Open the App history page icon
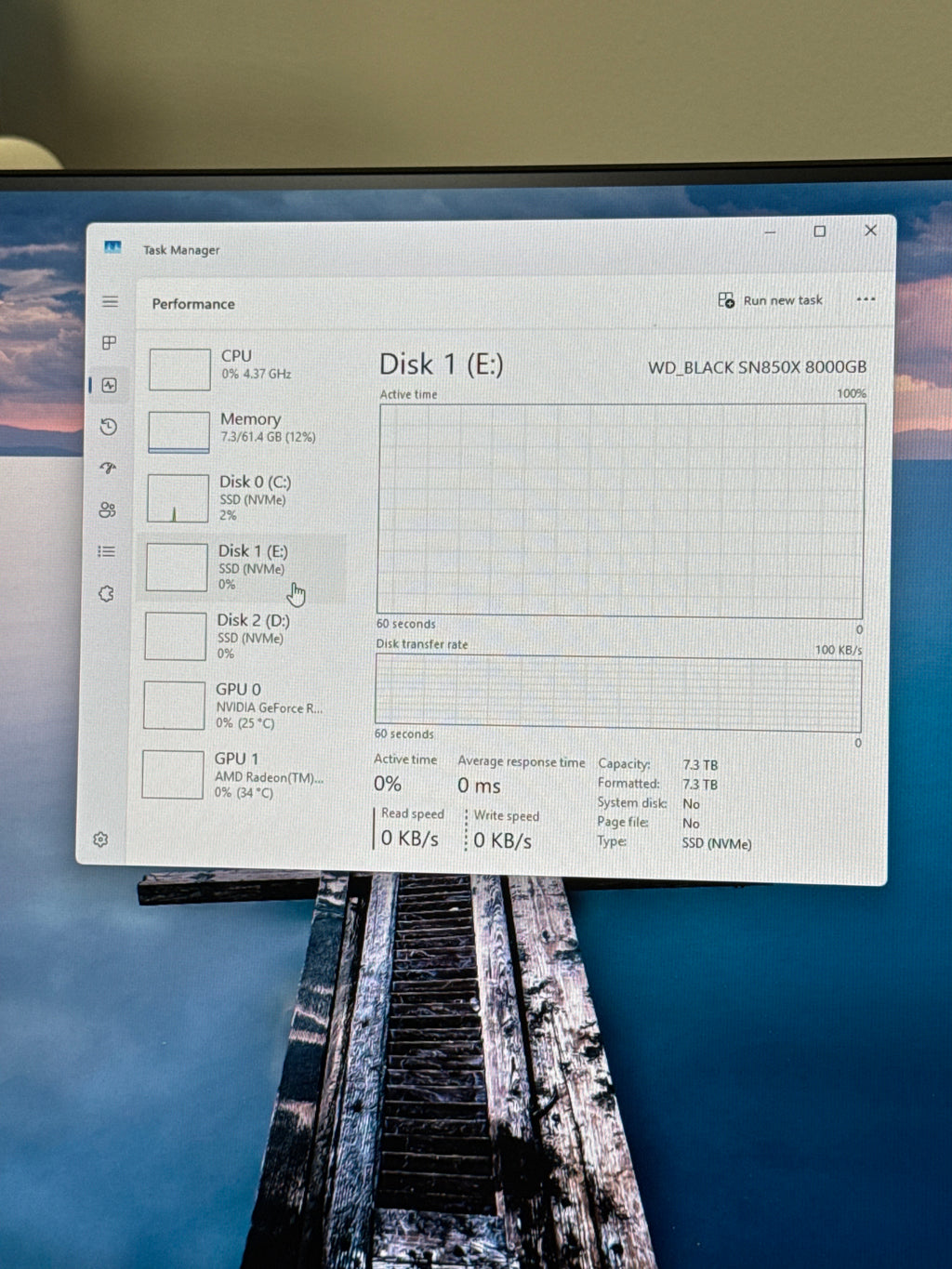The image size is (952, 1269). pos(109,427)
